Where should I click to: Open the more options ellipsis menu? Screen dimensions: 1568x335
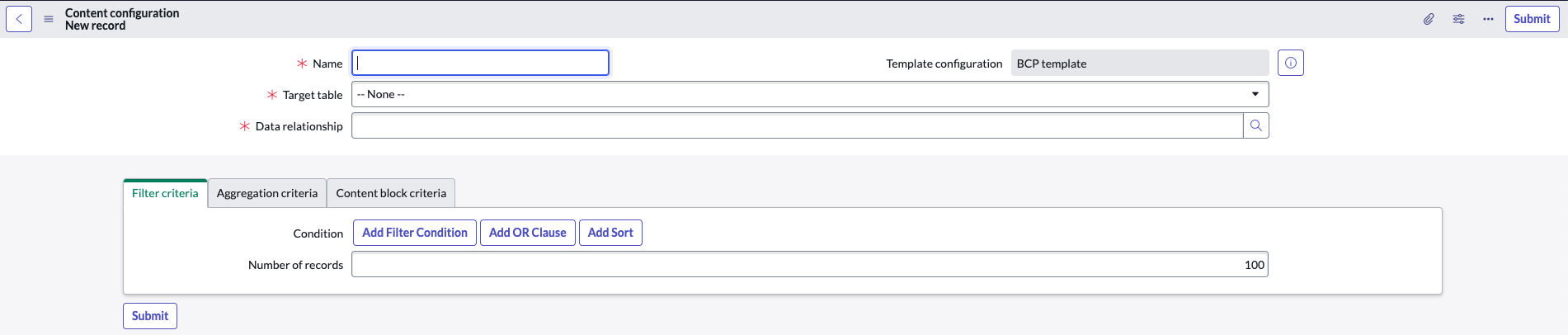coord(1488,19)
